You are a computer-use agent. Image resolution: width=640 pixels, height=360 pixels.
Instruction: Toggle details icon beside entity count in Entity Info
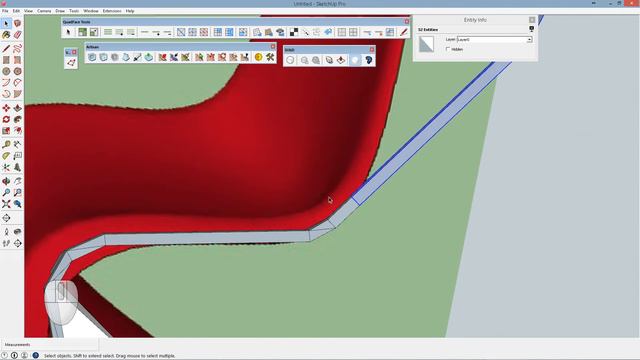click(531, 29)
